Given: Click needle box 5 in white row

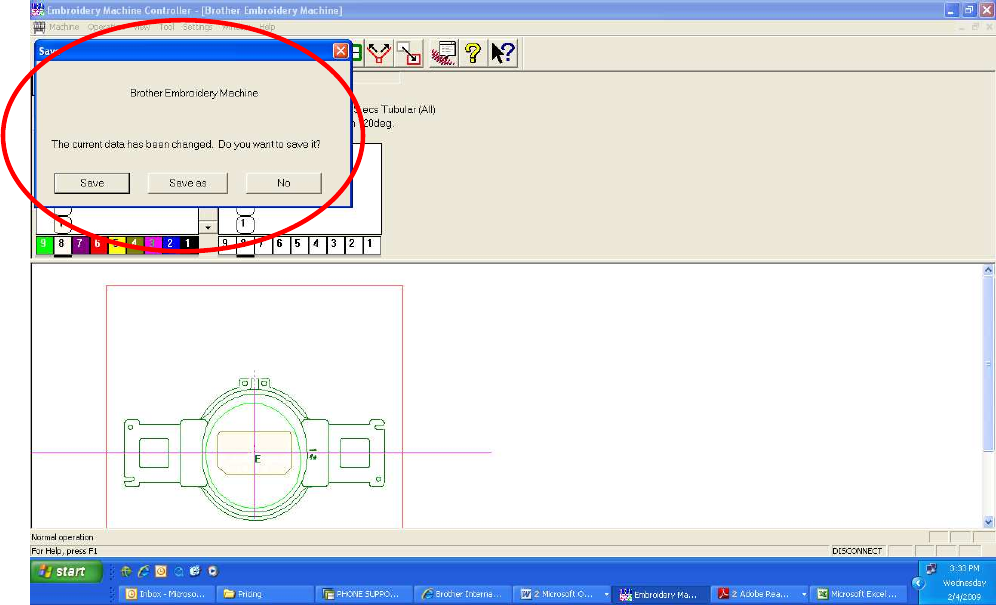Looking at the screenshot, I should tap(298, 245).
